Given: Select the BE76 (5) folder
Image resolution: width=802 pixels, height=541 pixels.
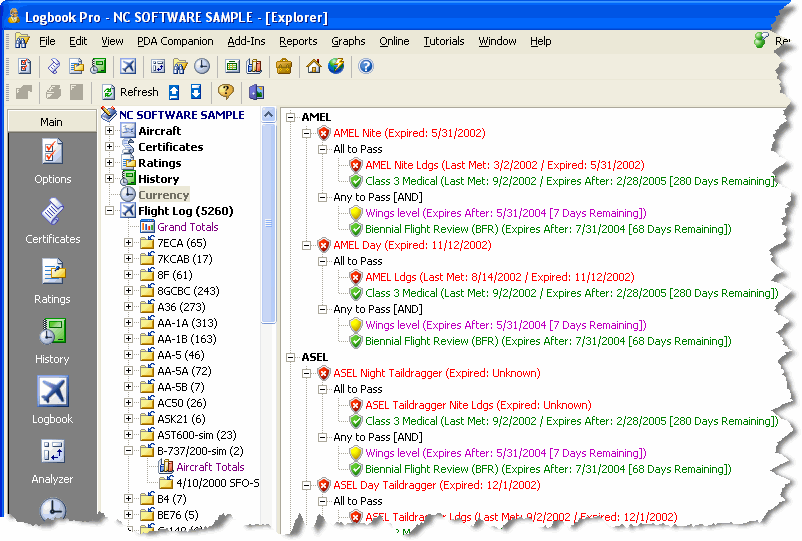Looking at the screenshot, I should tap(178, 515).
